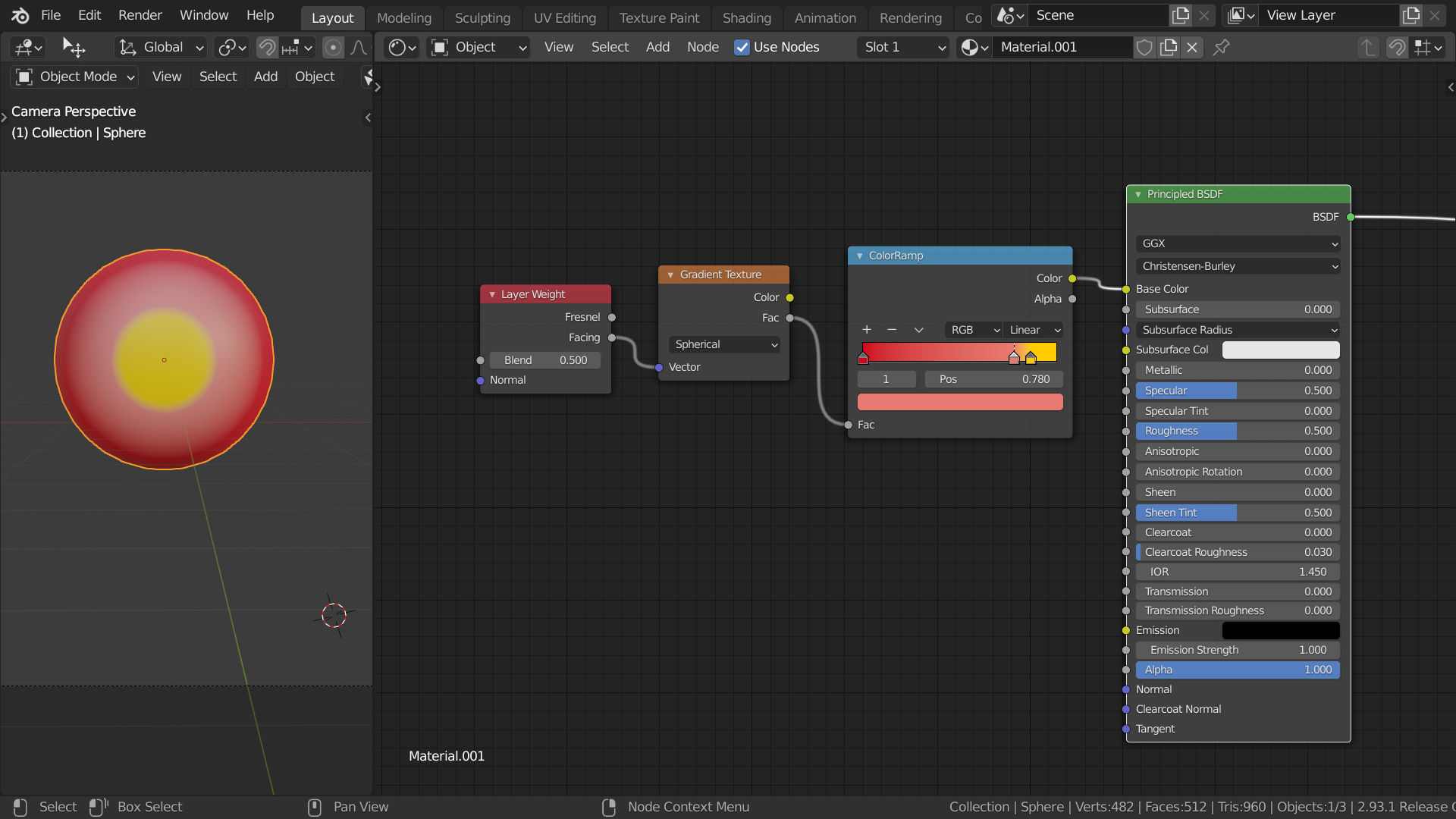Open the Node menu in shader editor

pos(702,47)
